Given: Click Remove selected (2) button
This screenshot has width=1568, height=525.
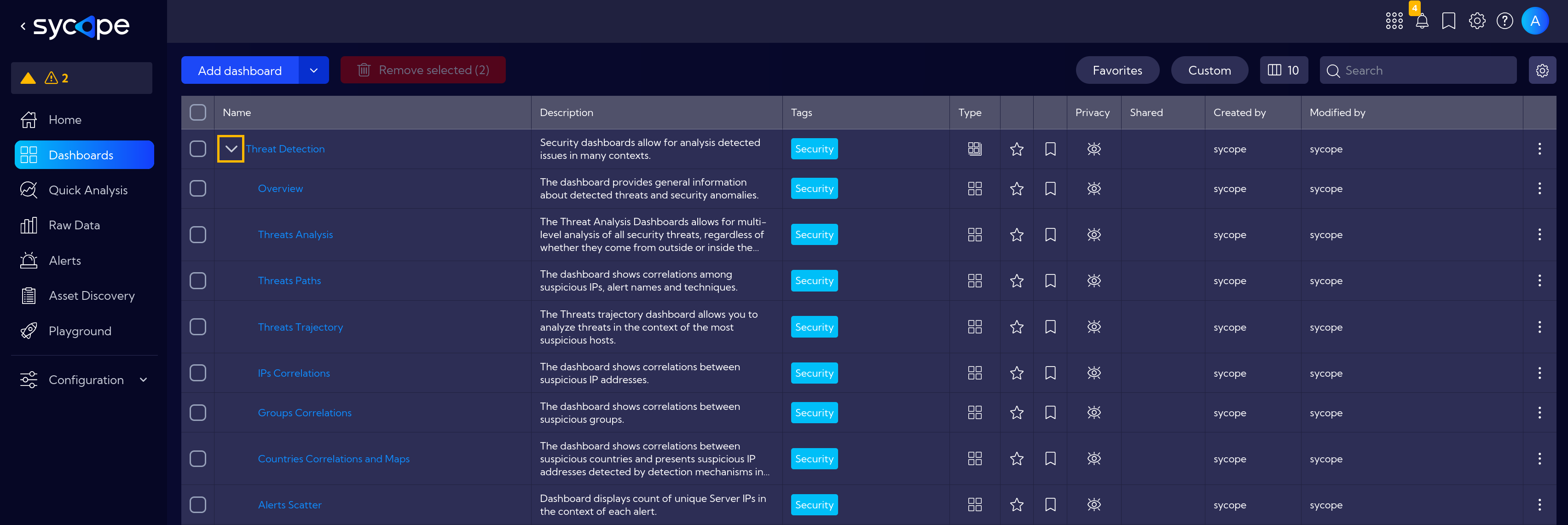Looking at the screenshot, I should pyautogui.click(x=423, y=70).
